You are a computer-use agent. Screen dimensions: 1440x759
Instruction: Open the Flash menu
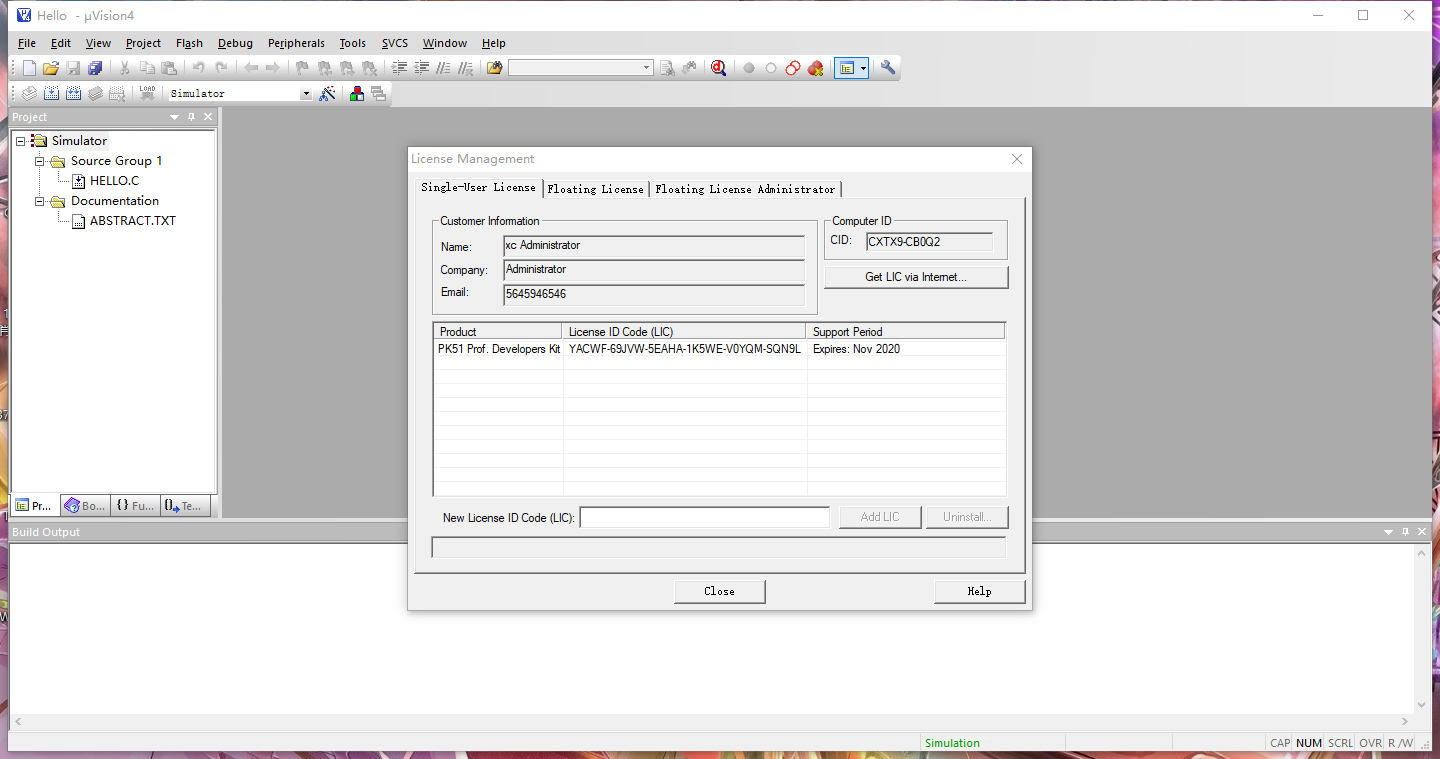pos(189,43)
